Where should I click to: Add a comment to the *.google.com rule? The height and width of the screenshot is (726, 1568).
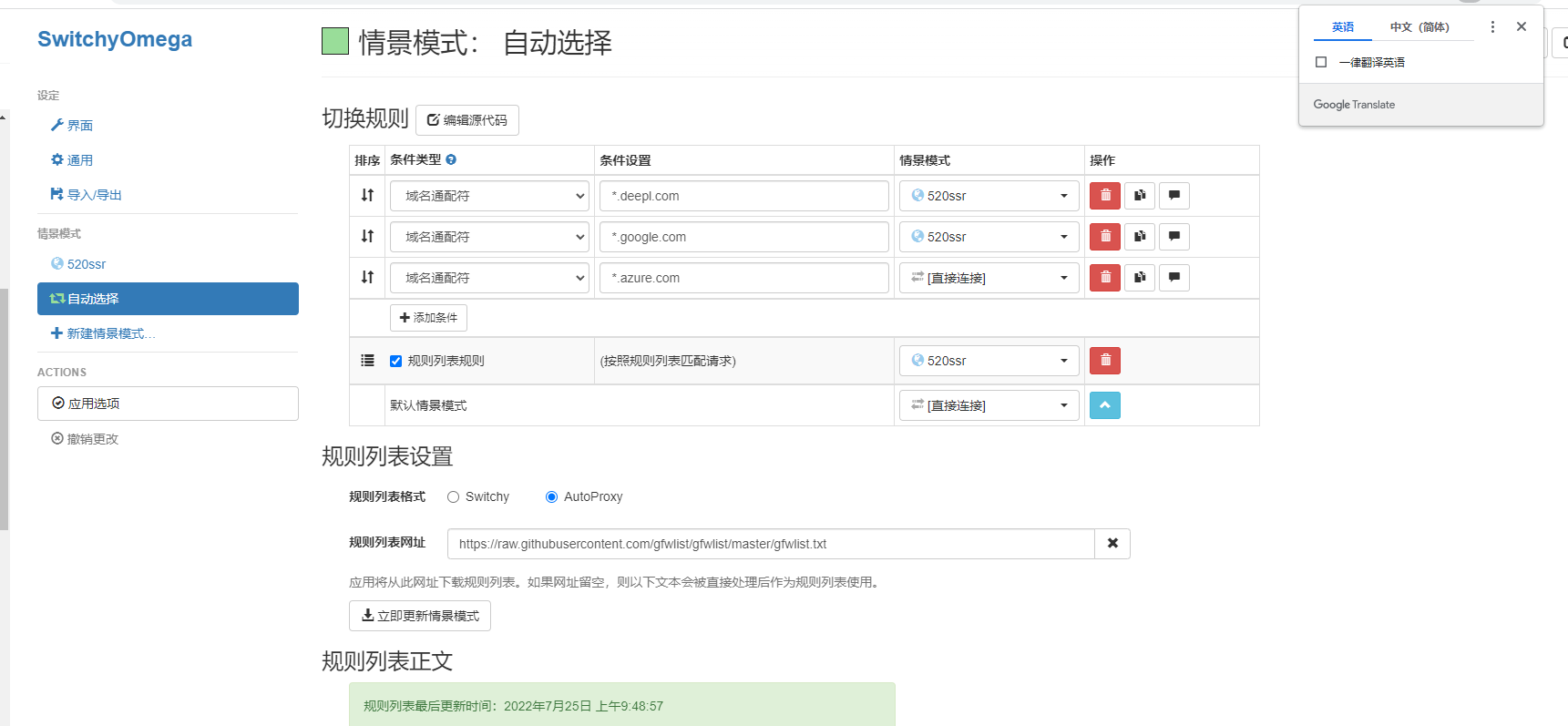pos(1174,237)
